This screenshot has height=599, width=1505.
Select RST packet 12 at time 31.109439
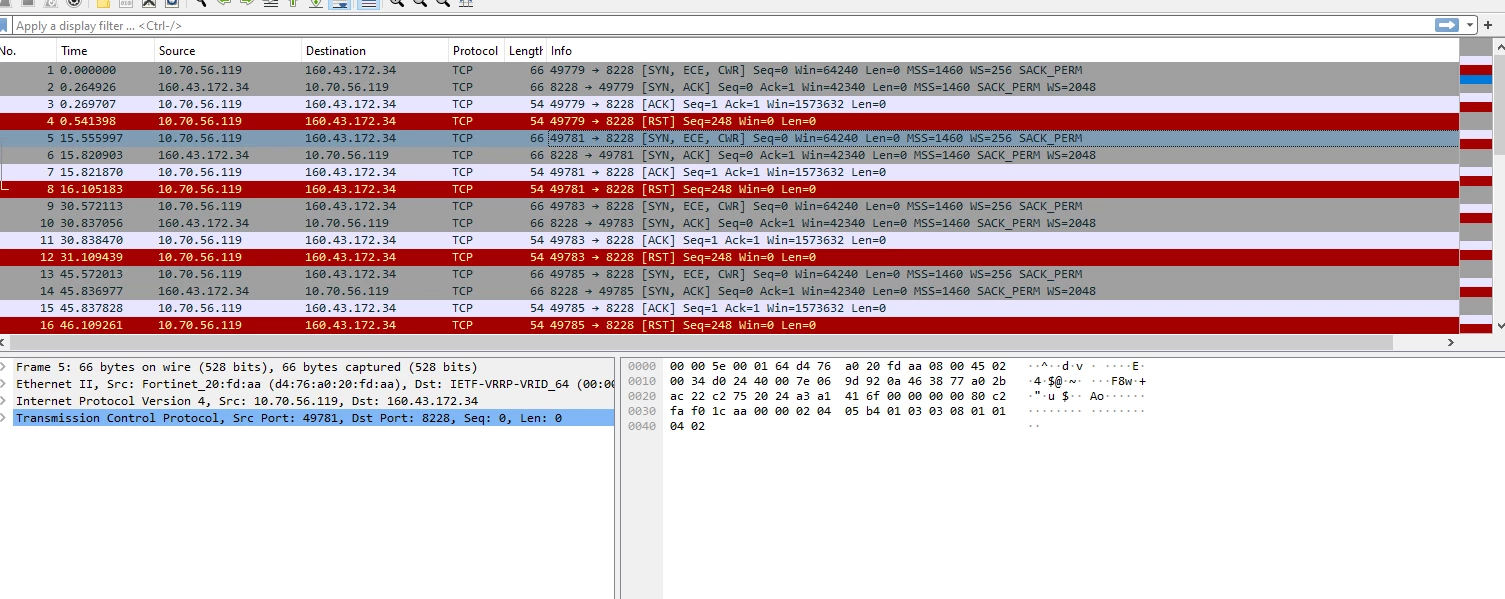point(729,257)
